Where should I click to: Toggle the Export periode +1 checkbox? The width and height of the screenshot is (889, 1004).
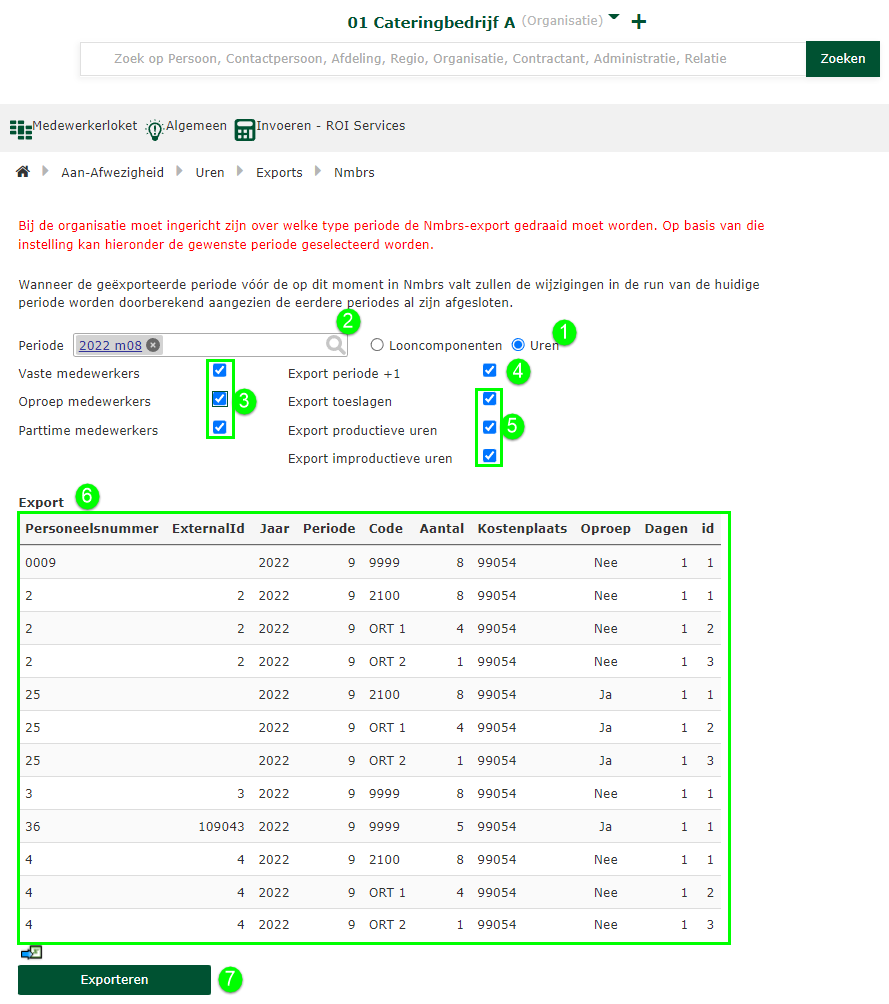click(489, 370)
